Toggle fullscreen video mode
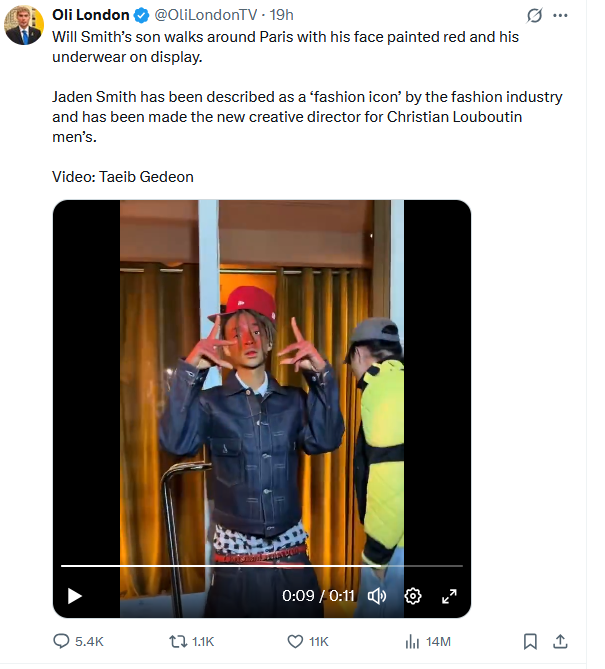 (449, 596)
